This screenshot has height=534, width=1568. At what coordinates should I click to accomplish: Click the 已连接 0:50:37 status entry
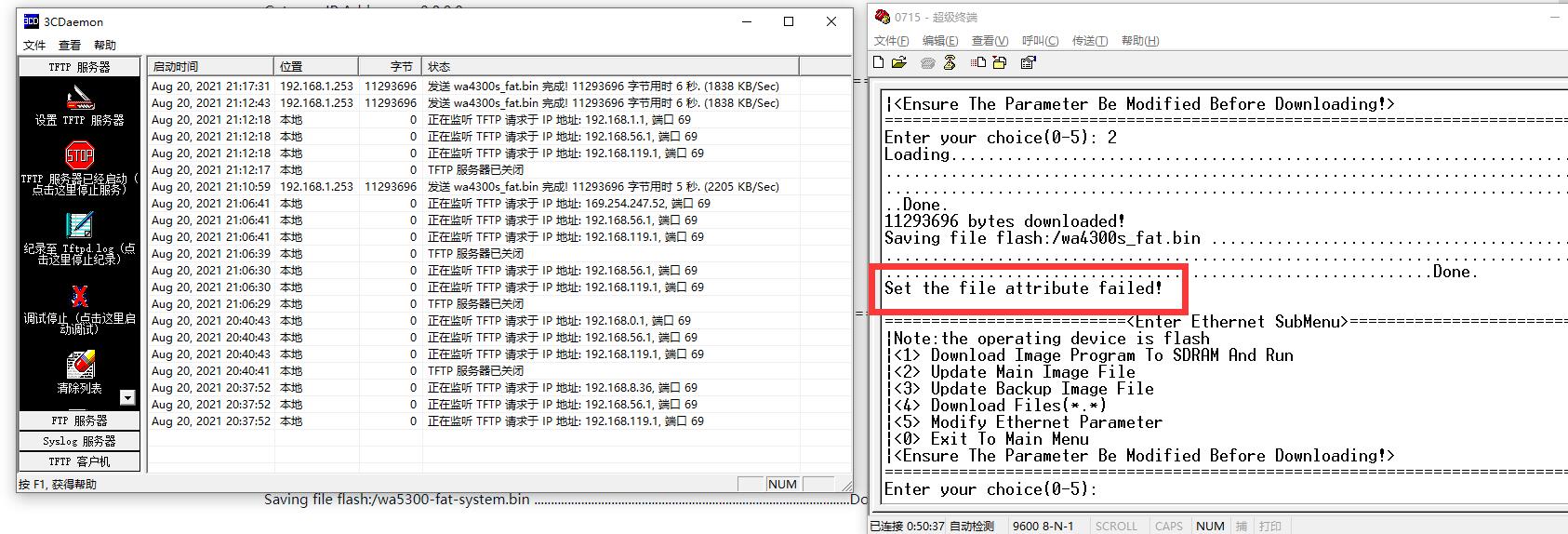[907, 526]
